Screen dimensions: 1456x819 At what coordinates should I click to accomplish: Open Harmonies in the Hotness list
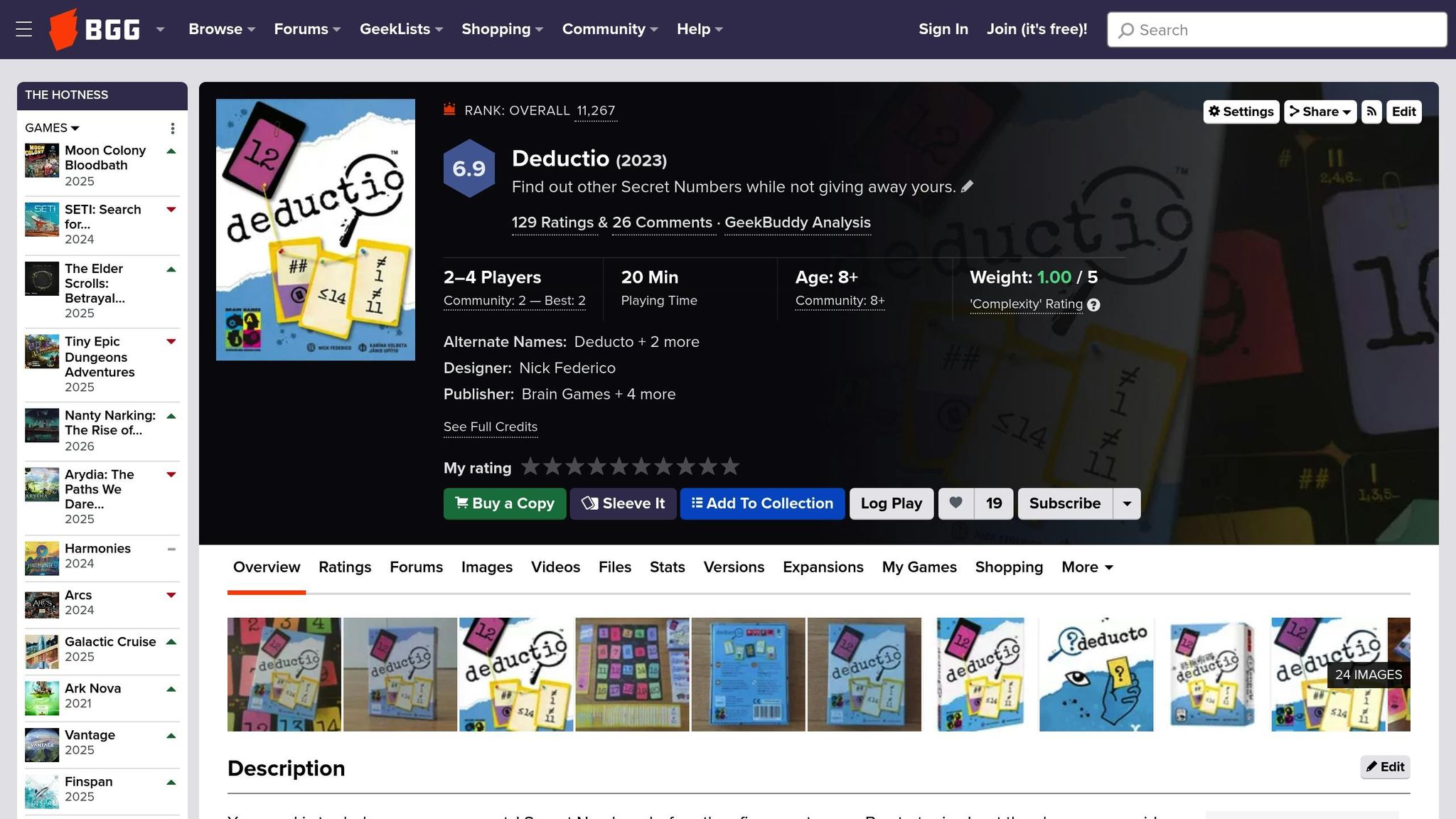97,548
